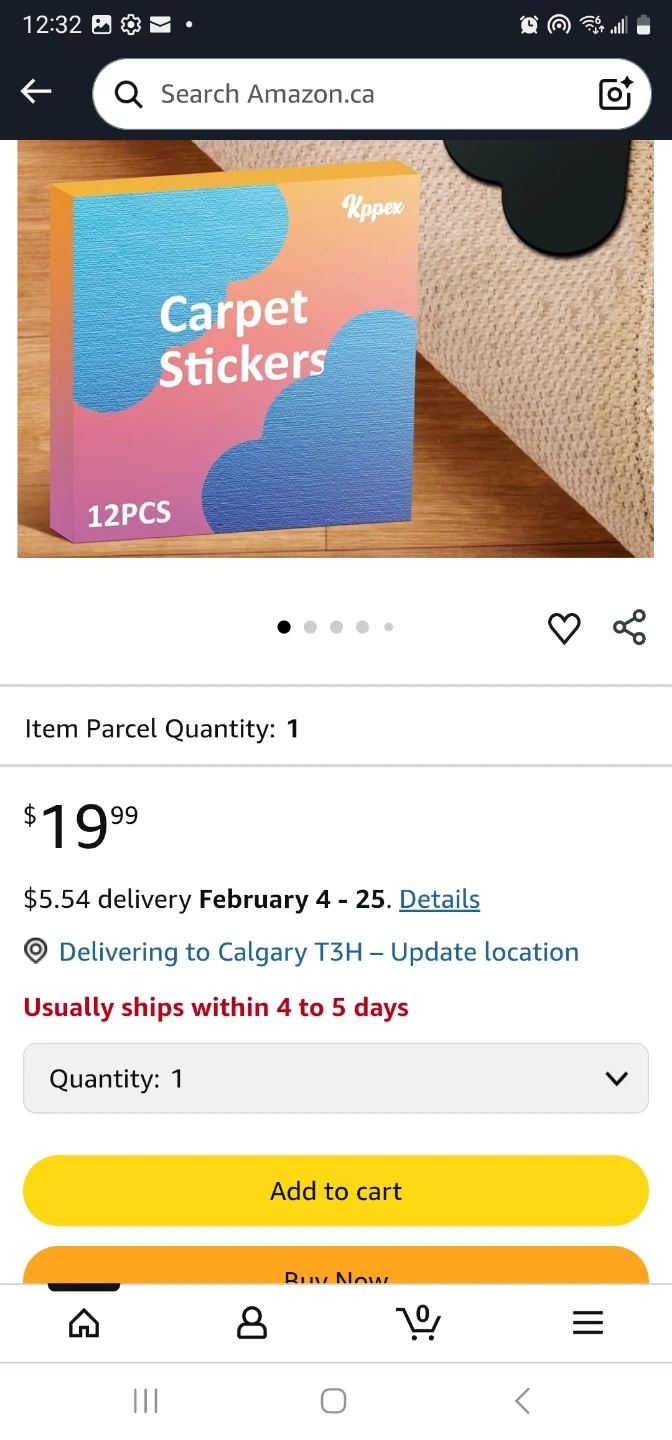The image size is (672, 1440).
Task: Update delivery location to Calgary T3H link
Action: 318,952
